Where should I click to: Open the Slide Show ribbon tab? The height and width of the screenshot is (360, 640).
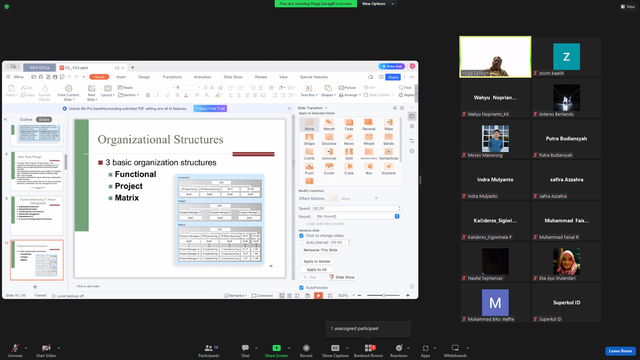coord(233,77)
